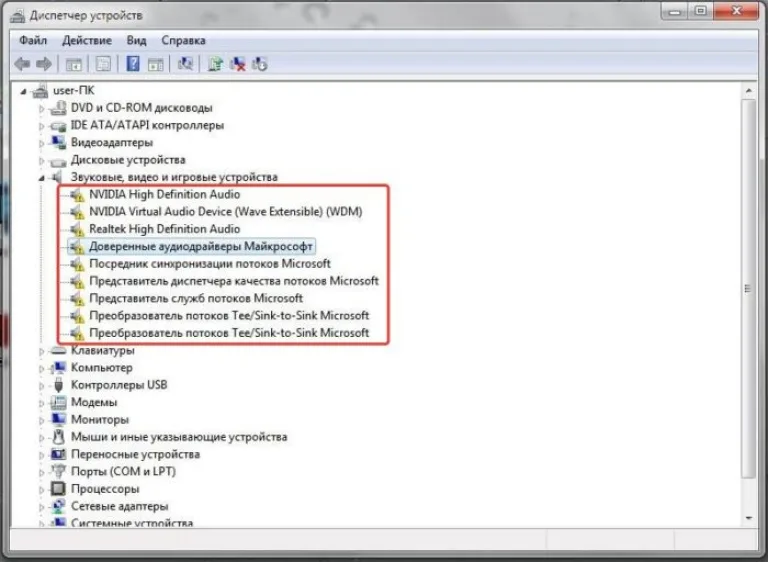The width and height of the screenshot is (768, 562).
Task: Select Представитель диспетчера качества потоков Microsoft
Action: (x=234, y=281)
